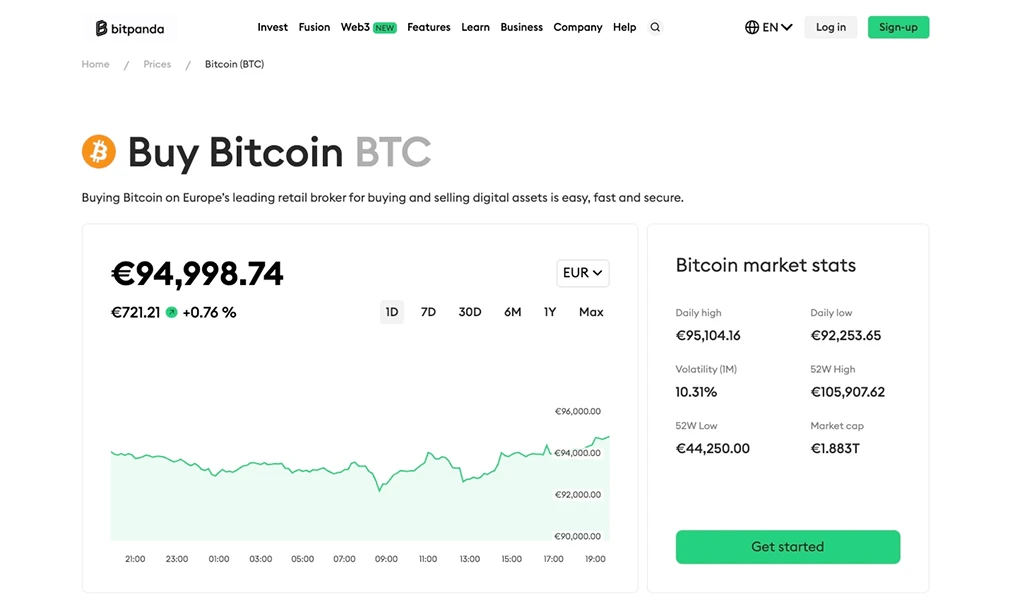Select the Max timeframe
1010x604 pixels.
[591, 311]
